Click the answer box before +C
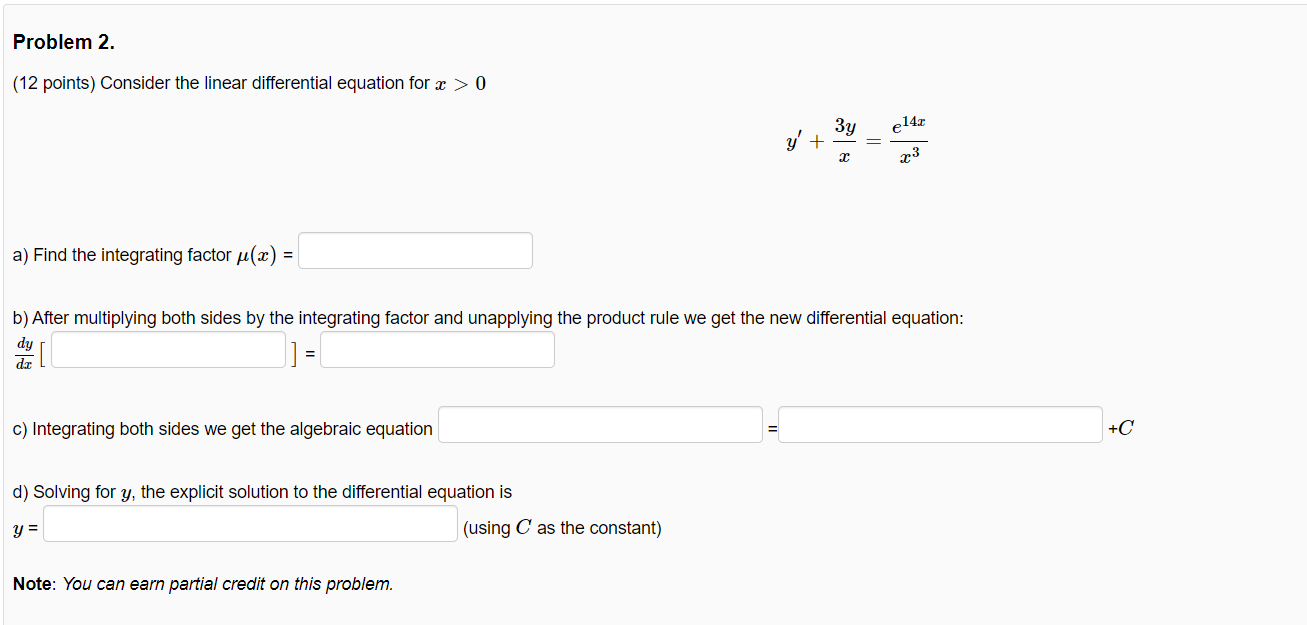 pyautogui.click(x=938, y=424)
